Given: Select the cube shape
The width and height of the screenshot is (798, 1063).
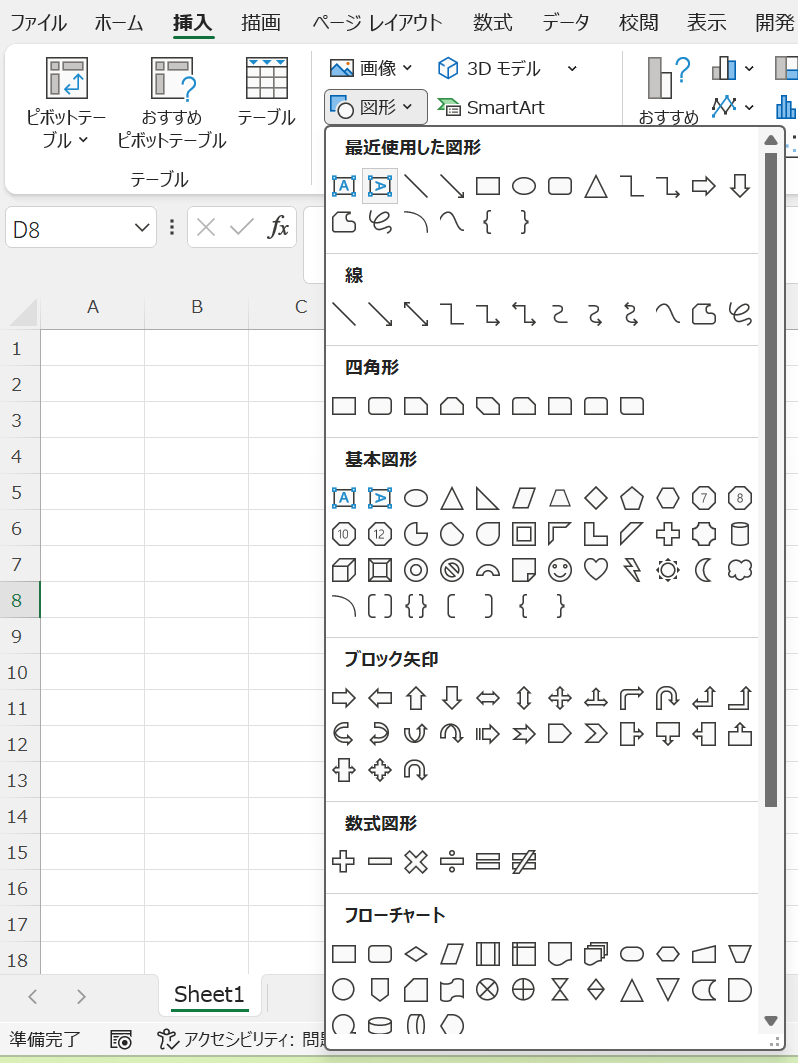Looking at the screenshot, I should click(343, 570).
